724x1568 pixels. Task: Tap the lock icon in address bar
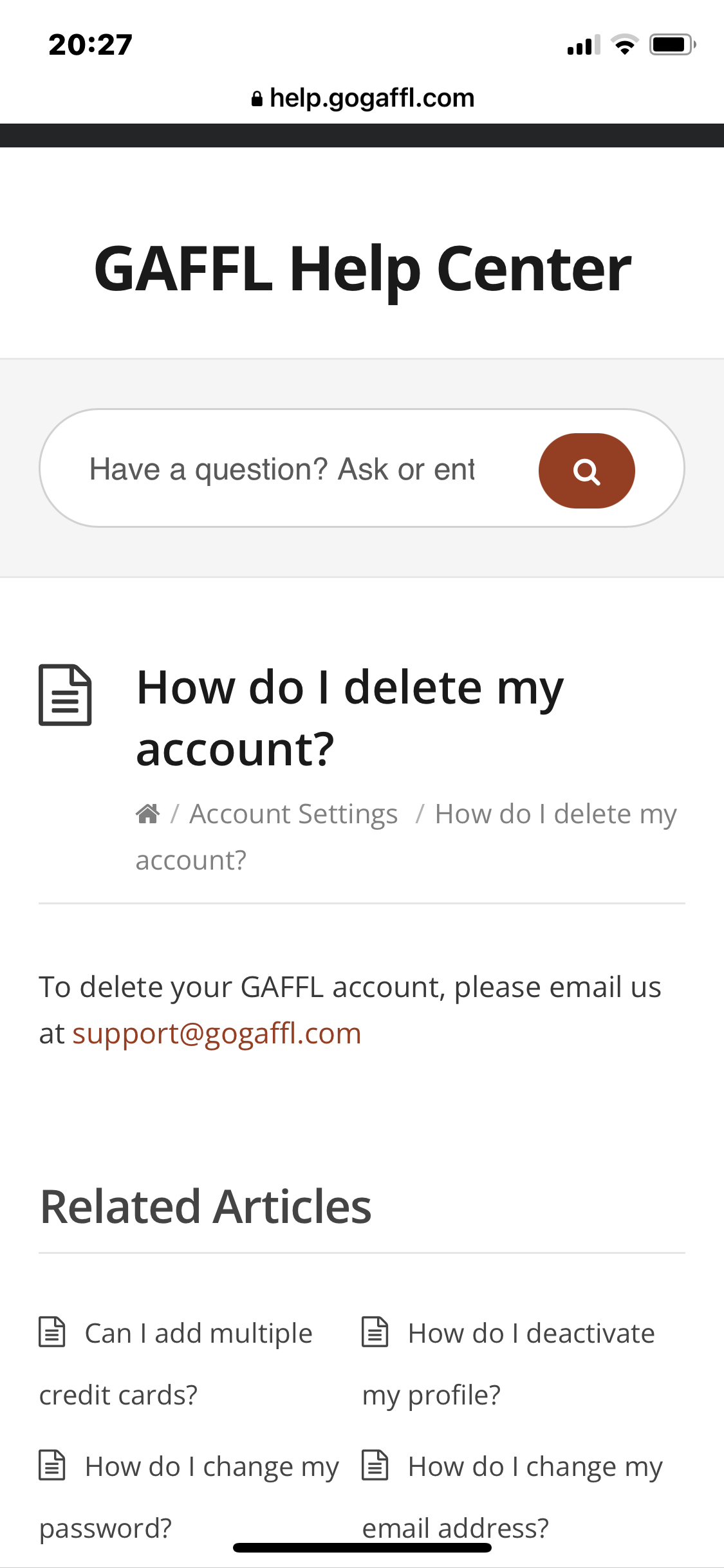pyautogui.click(x=257, y=98)
